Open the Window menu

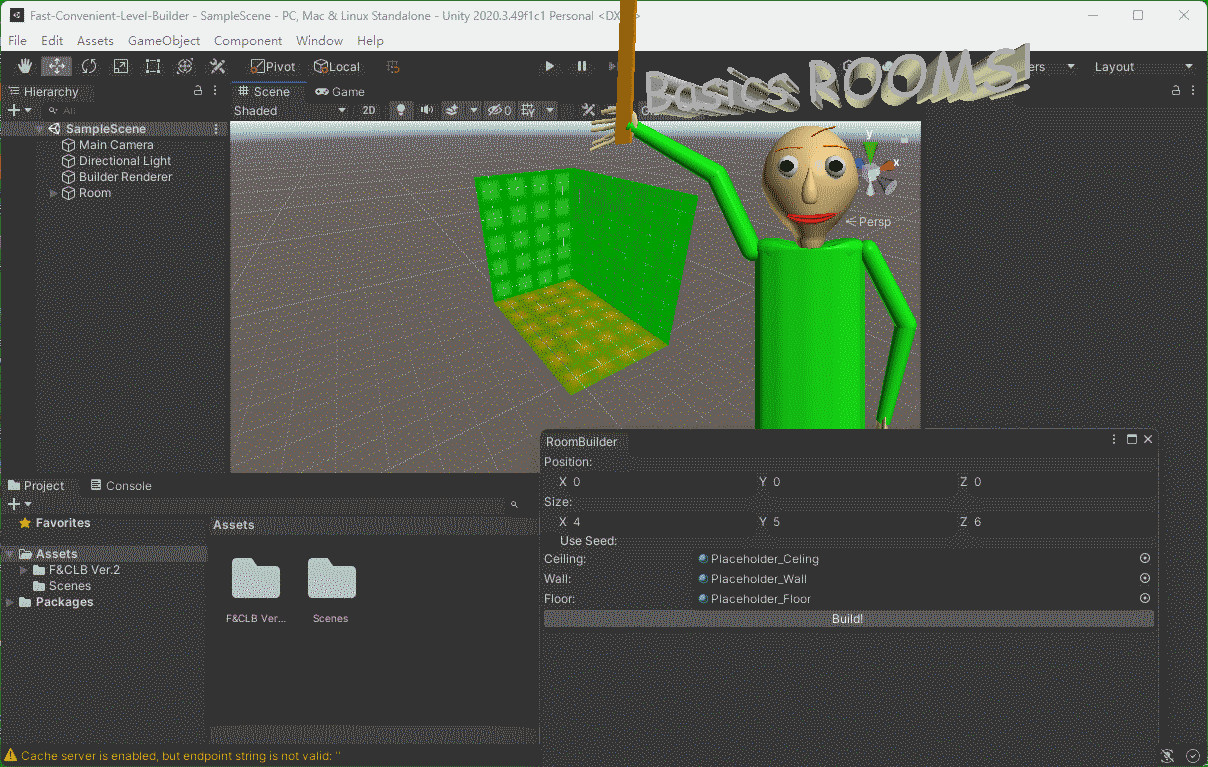click(319, 40)
